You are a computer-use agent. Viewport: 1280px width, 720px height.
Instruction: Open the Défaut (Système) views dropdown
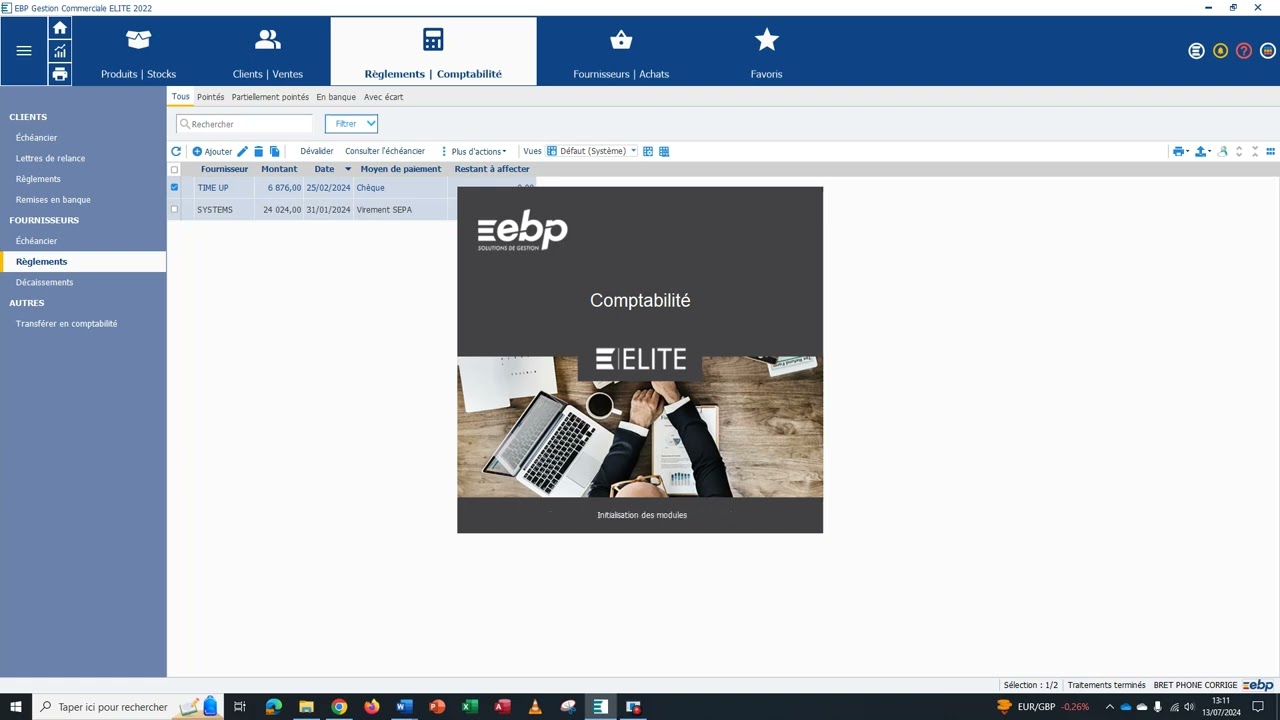pyautogui.click(x=592, y=151)
